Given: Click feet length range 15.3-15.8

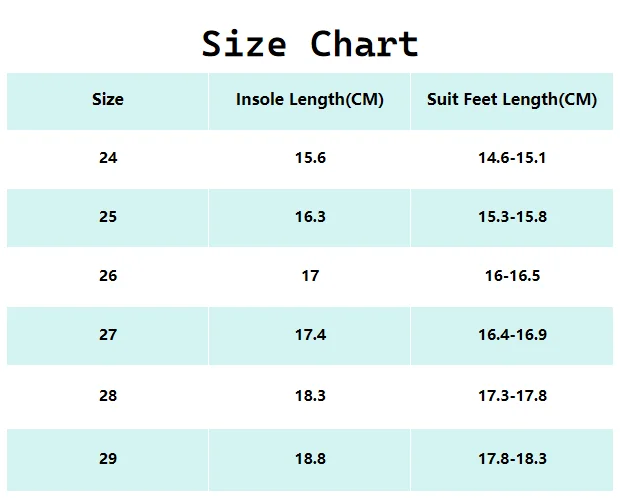Looking at the screenshot, I should click(x=512, y=217).
